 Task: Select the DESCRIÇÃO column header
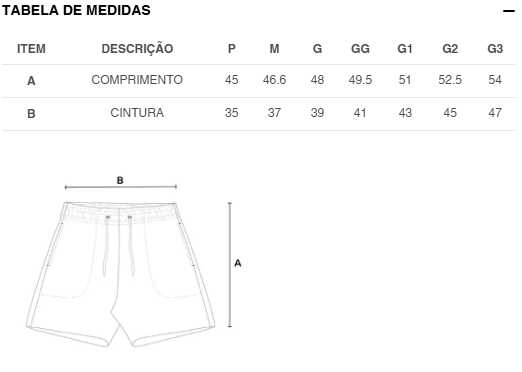pos(137,49)
